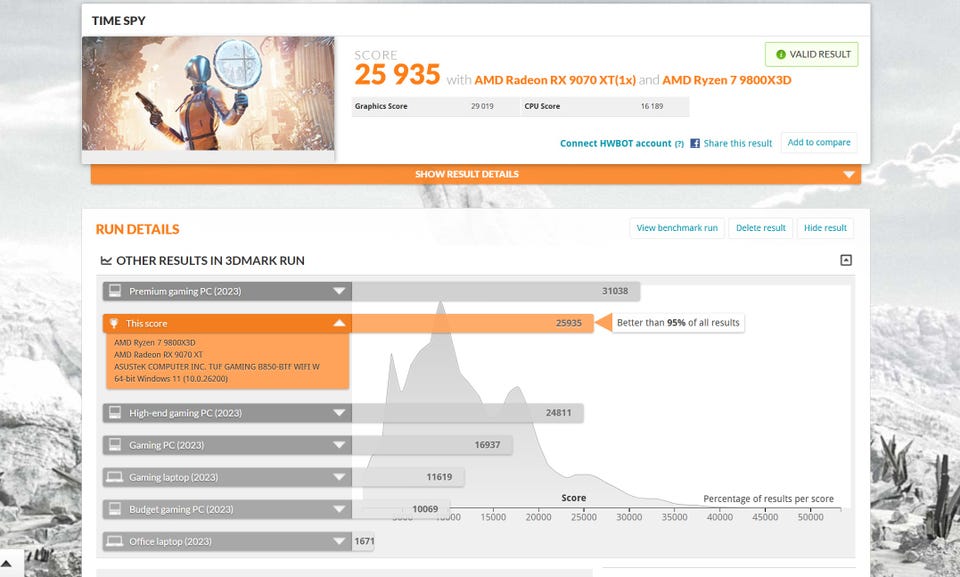Click the trophy icon on This score row
The width and height of the screenshot is (960, 577).
pos(113,323)
